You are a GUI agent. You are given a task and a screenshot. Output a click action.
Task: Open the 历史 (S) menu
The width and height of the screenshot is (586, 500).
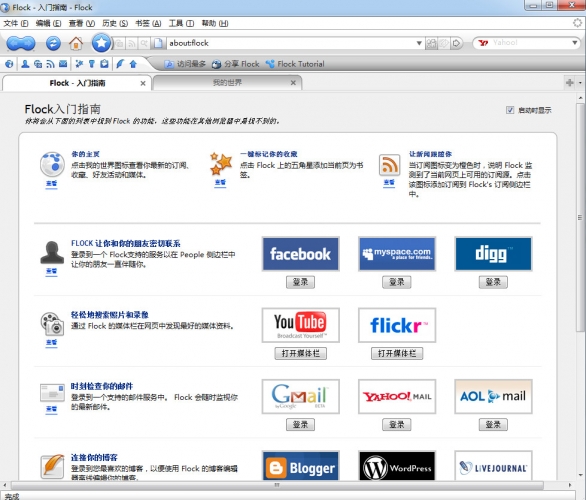tap(115, 23)
